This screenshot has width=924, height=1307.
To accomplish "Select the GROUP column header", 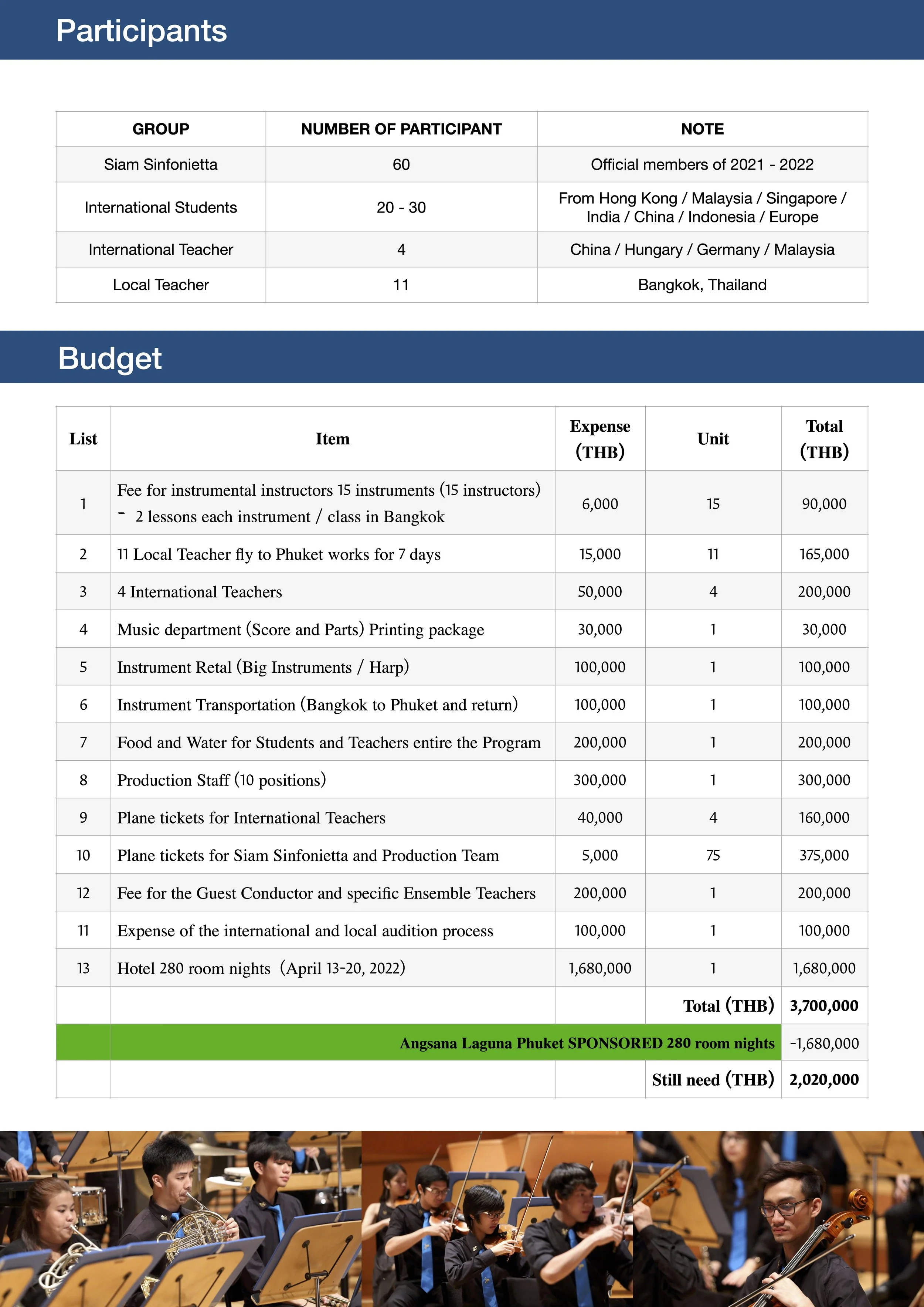I will point(160,129).
